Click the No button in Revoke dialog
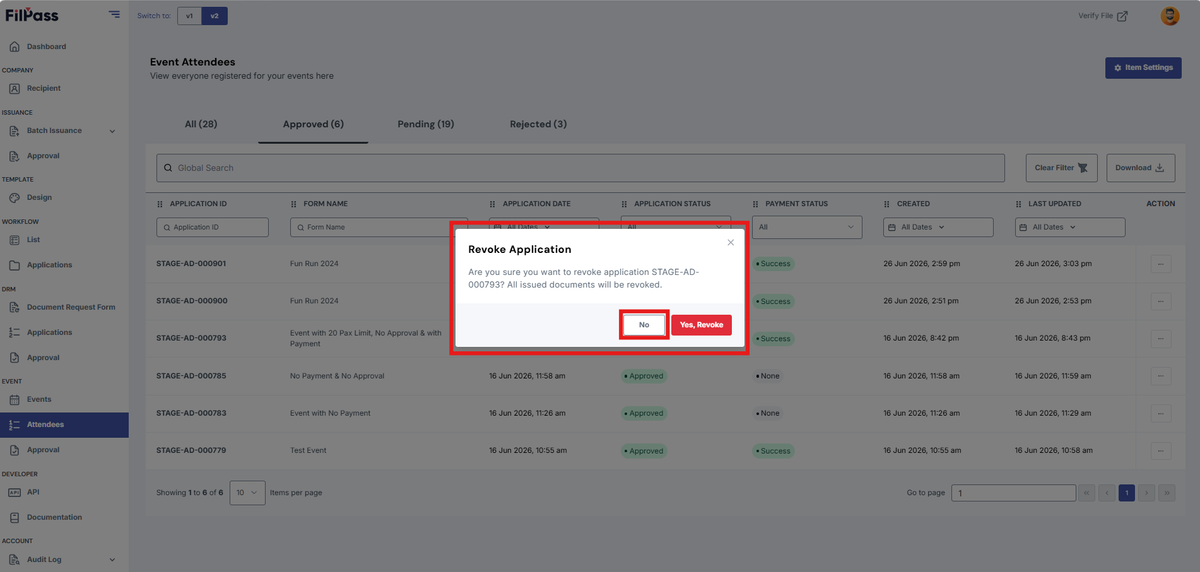1200x572 pixels. (x=644, y=325)
